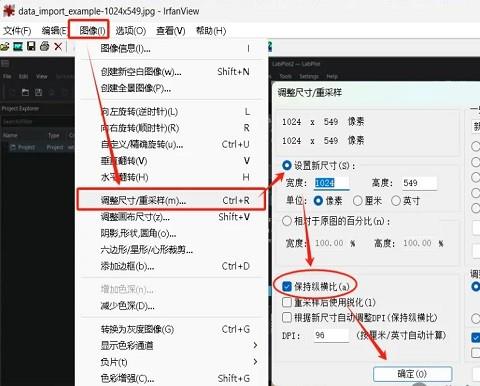Choose 转换为灰度图像(G) menu entry
Viewport: 480px width, 386px height.
pyautogui.click(x=172, y=329)
